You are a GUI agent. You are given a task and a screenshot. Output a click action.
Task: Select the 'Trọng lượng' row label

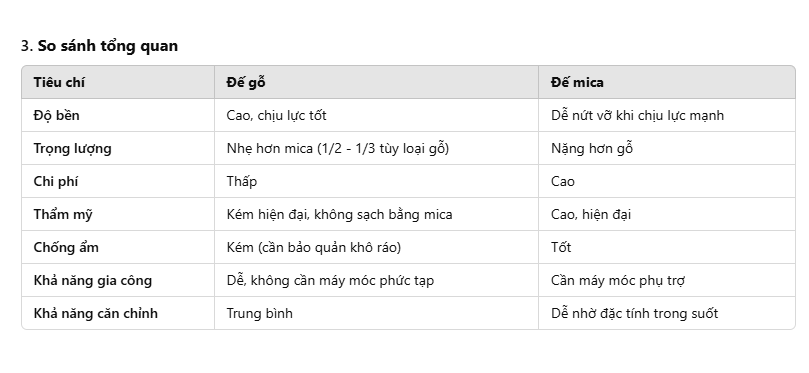pyautogui.click(x=72, y=149)
